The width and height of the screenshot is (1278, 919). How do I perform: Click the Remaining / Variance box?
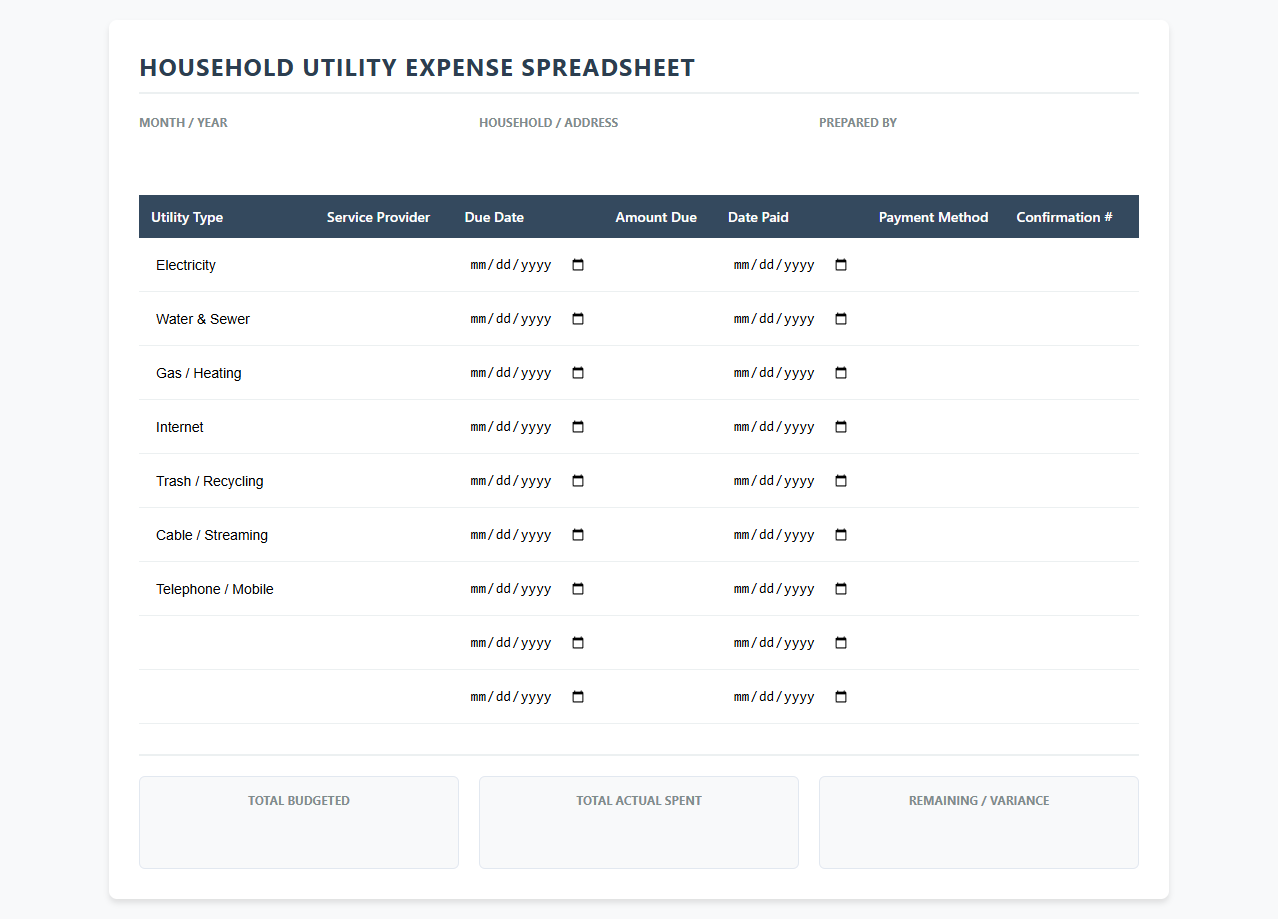tap(979, 822)
